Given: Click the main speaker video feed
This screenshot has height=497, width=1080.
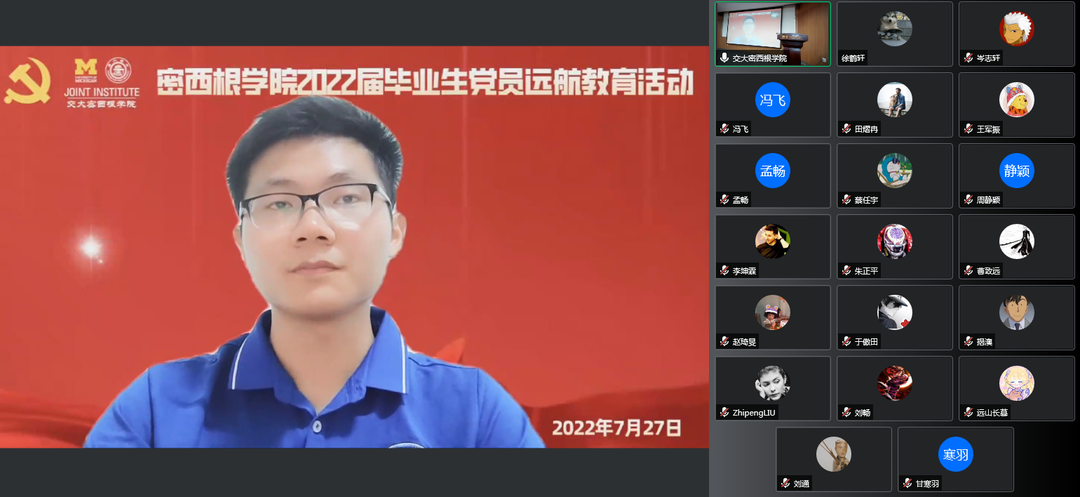Looking at the screenshot, I should [354, 246].
